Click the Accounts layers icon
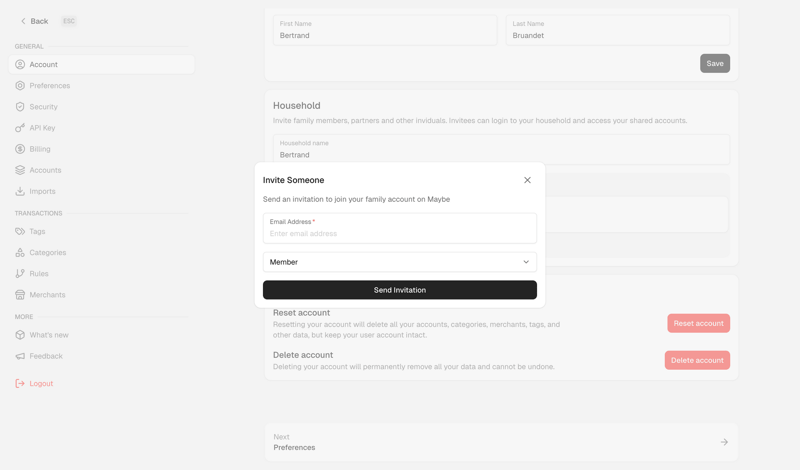The height and width of the screenshot is (470, 800). (20, 170)
